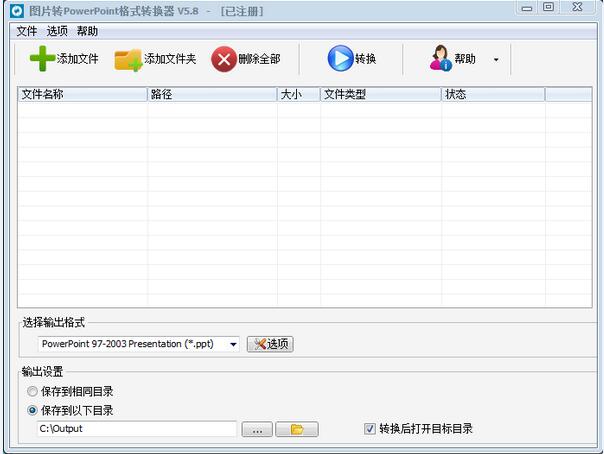Screen dimensions: 604x454
Task: Expand the 帮助 toolbar dropdown arrow
Action: point(496,60)
